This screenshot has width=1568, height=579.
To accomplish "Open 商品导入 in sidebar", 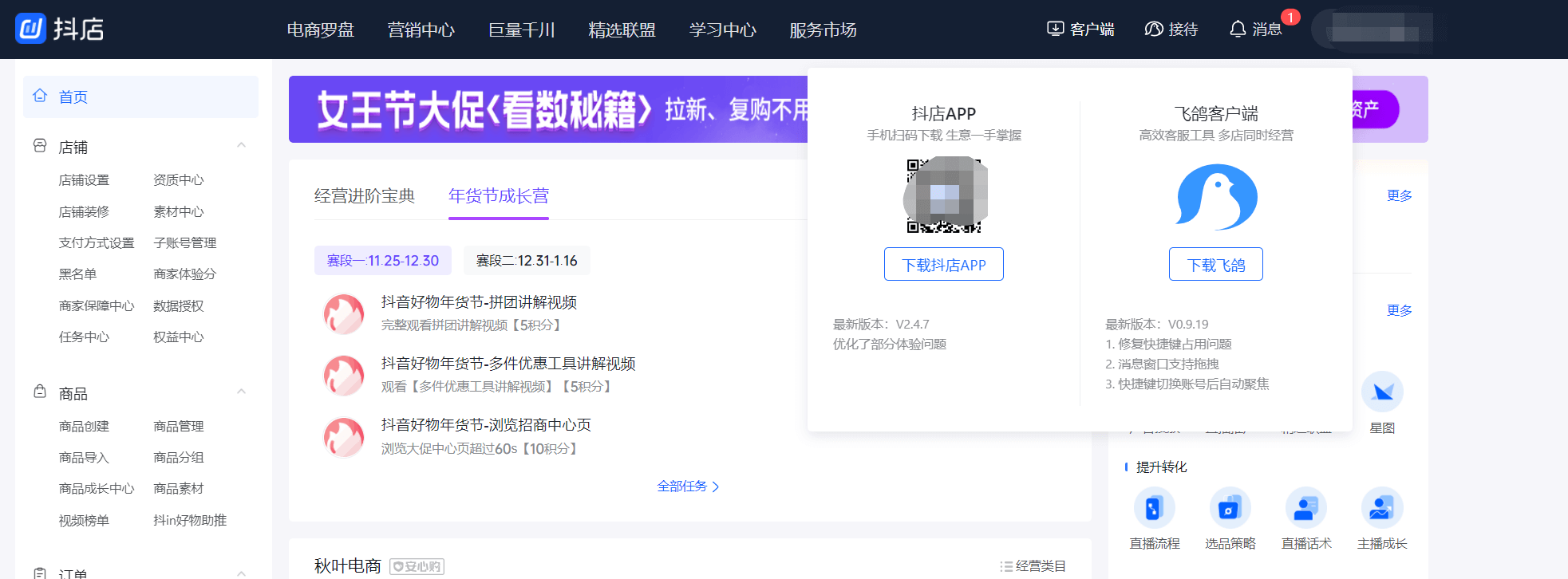I will point(84,457).
